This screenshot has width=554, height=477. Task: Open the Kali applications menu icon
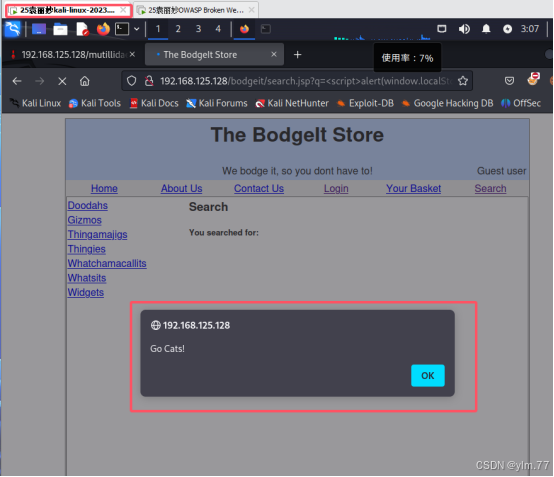click(13, 29)
